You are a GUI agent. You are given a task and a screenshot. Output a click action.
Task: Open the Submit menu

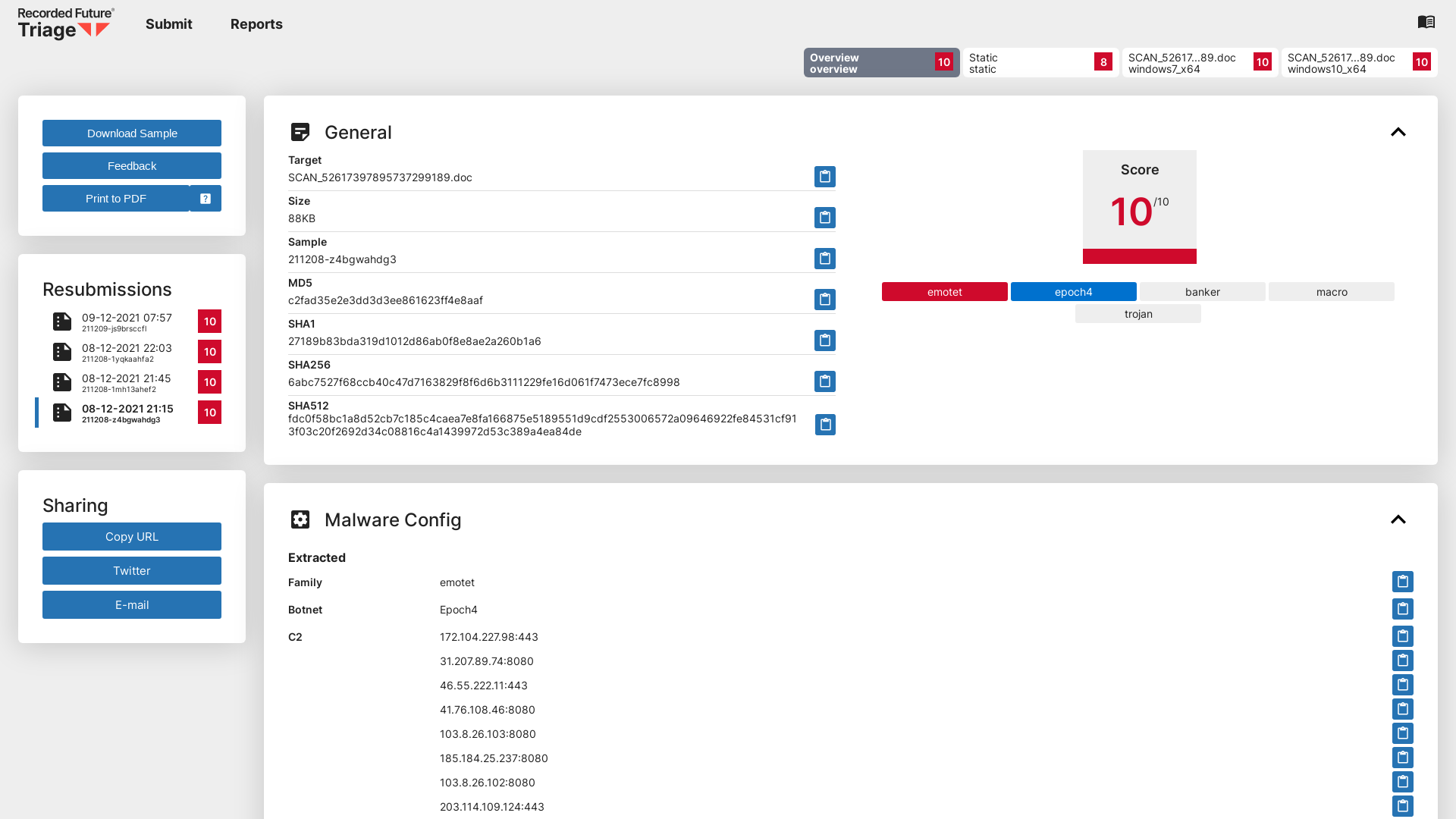coord(169,24)
